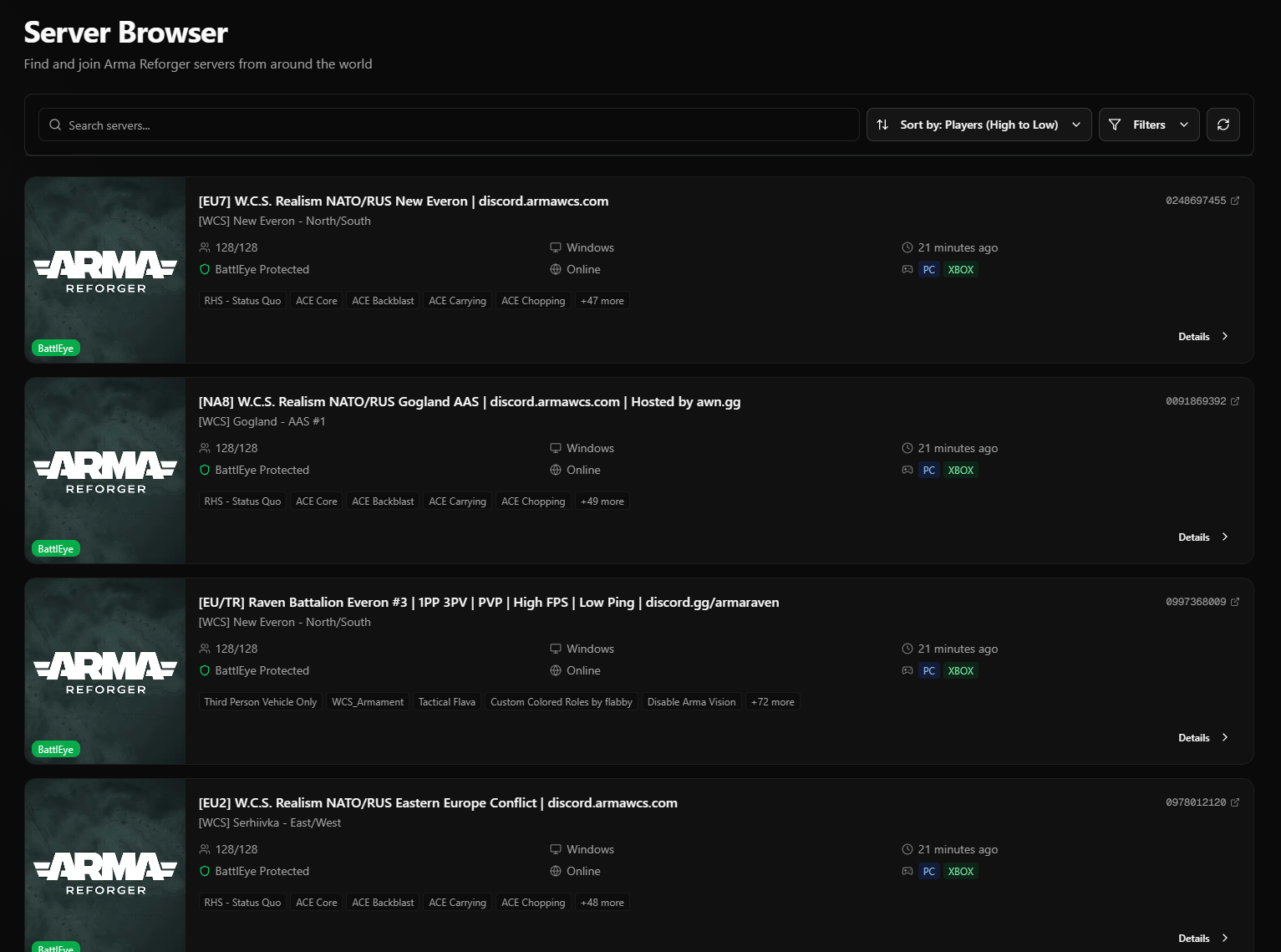Image resolution: width=1281 pixels, height=952 pixels.
Task: Click the XBOX platform tag on EU2 server
Action: coord(960,872)
